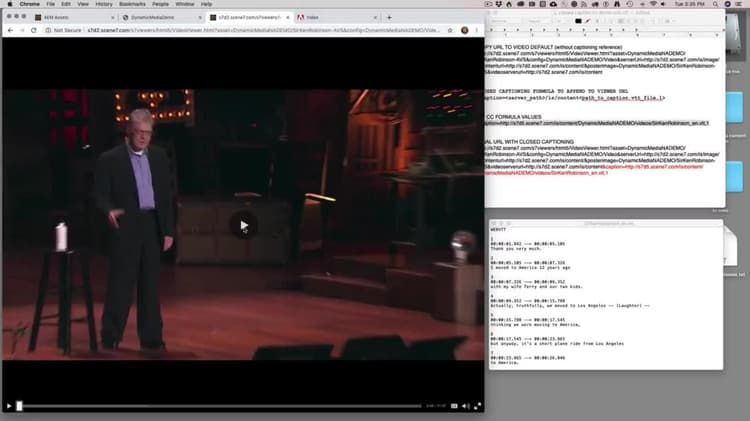Open Spotlight search in menu bar

(x=715, y=4)
